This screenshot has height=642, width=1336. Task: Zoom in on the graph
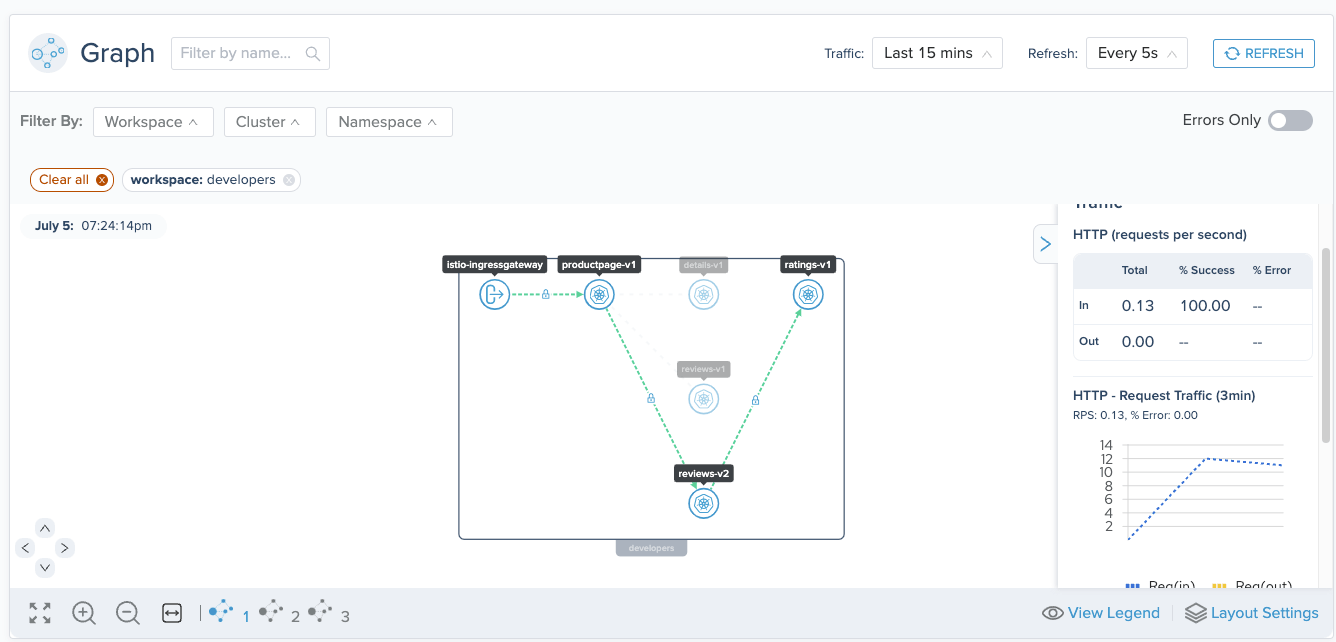click(84, 612)
